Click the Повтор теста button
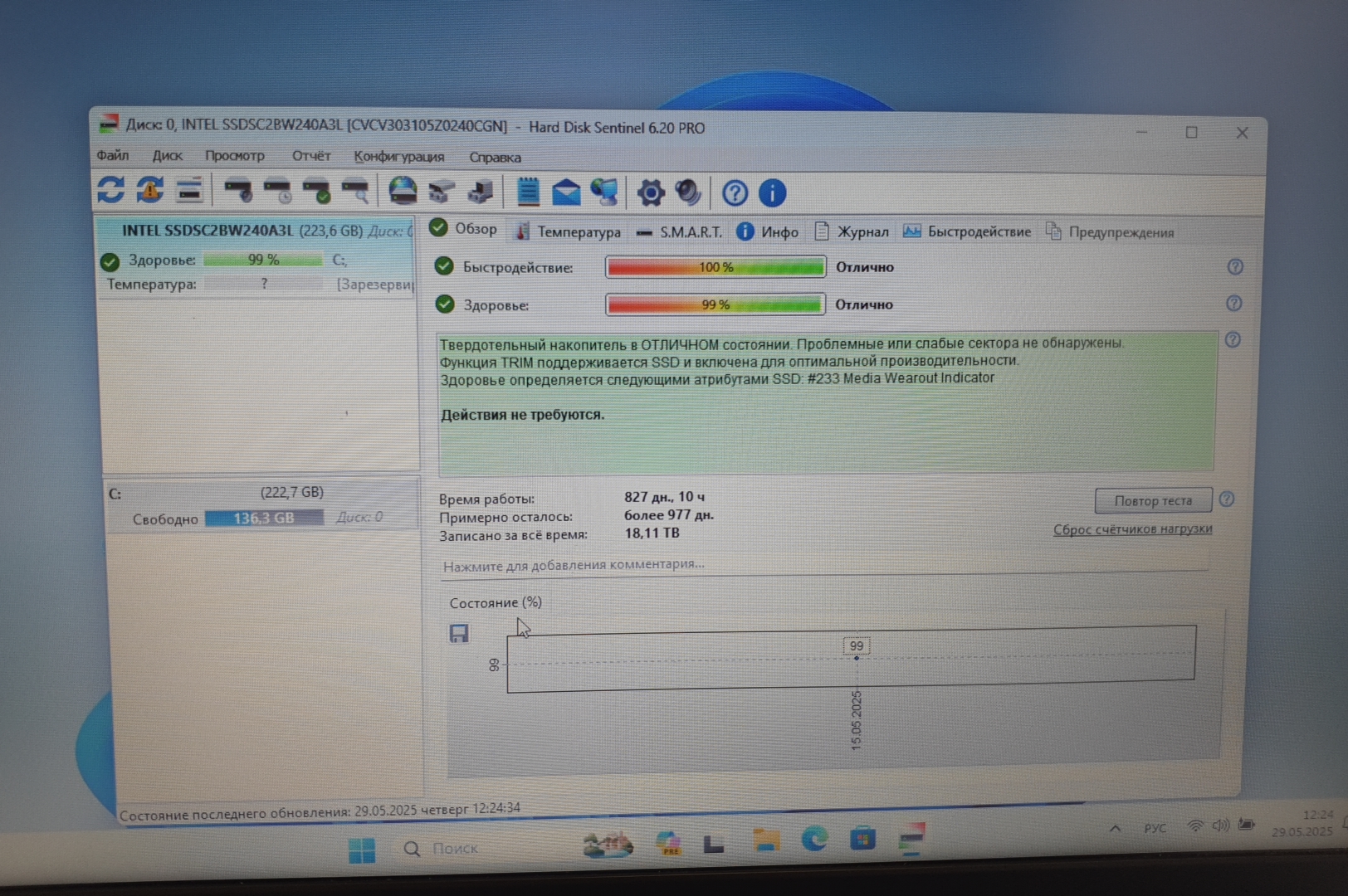 click(1153, 500)
